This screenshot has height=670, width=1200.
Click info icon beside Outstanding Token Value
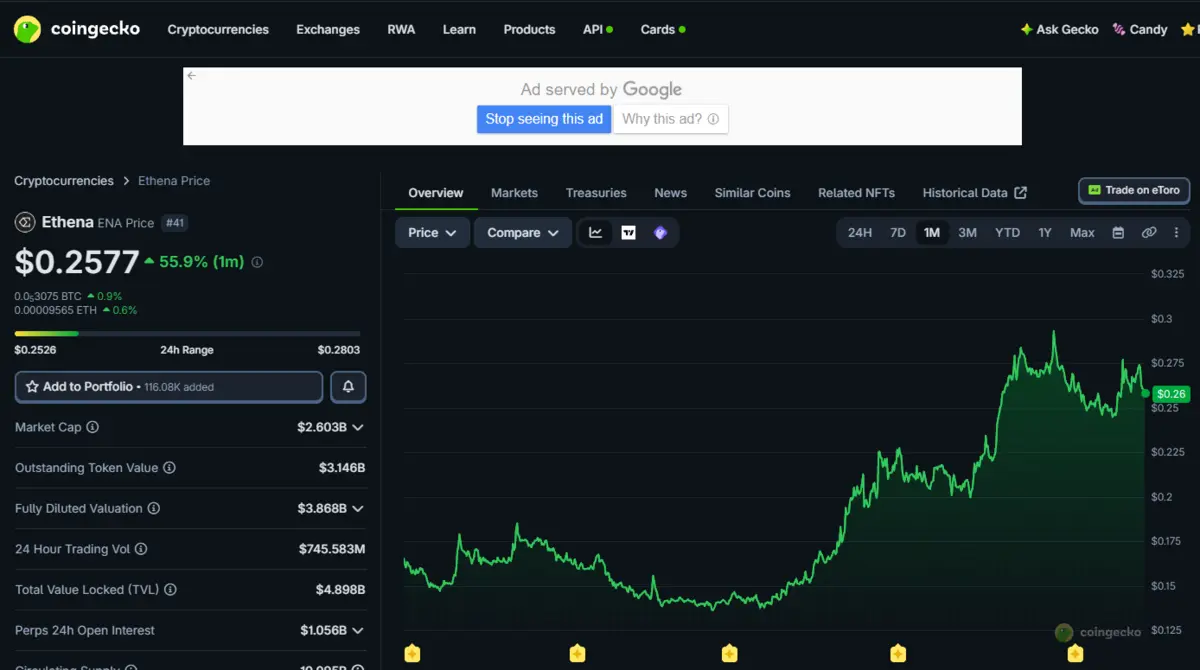coord(169,468)
